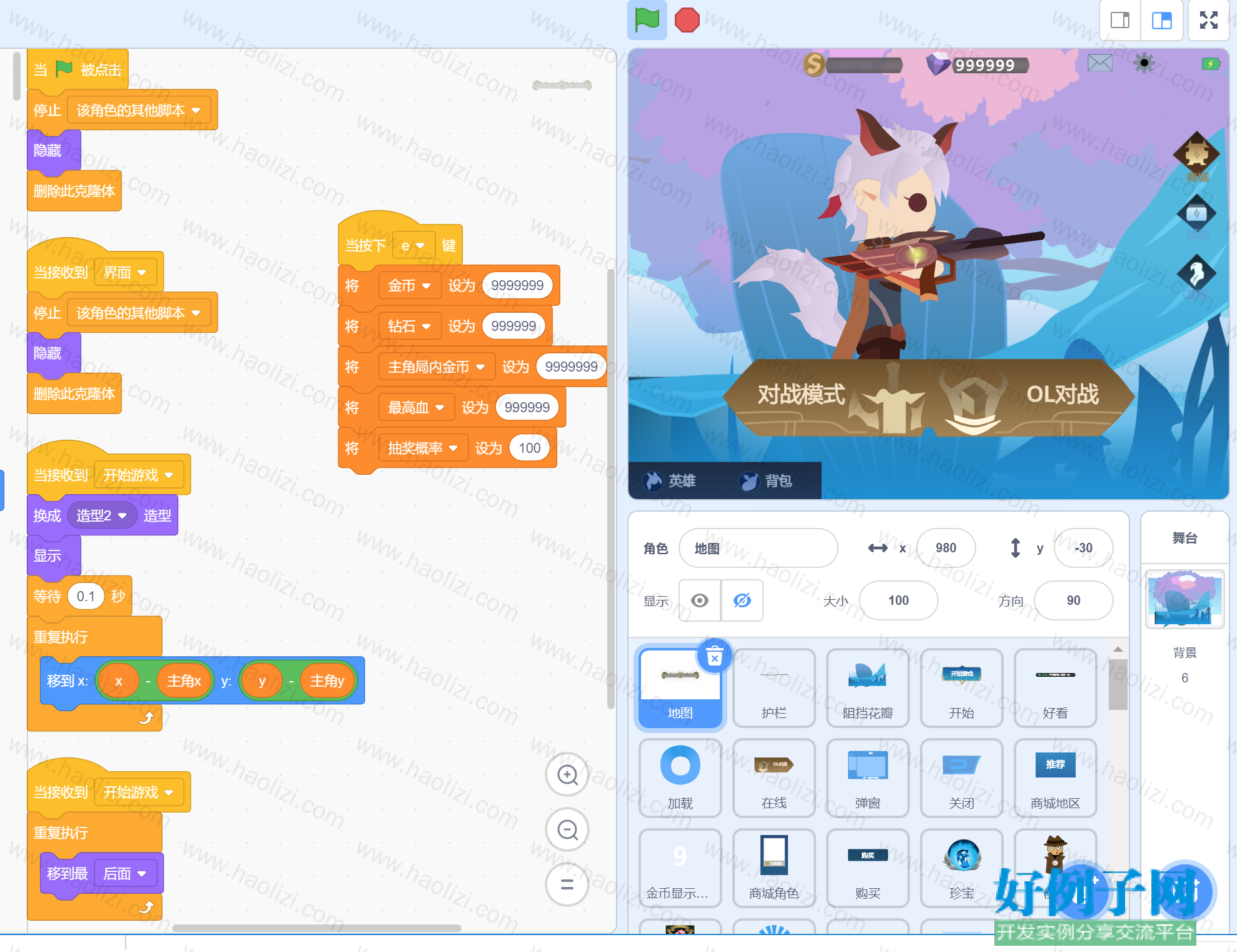Open the mail envelope icon on stage
Image resolution: width=1237 pixels, height=952 pixels.
click(1099, 63)
